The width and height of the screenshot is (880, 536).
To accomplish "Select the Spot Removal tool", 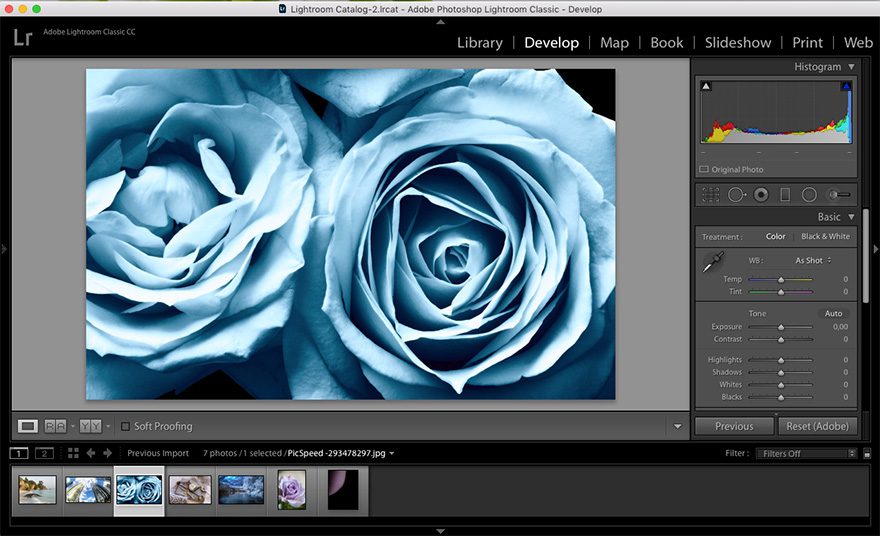I will (x=737, y=195).
